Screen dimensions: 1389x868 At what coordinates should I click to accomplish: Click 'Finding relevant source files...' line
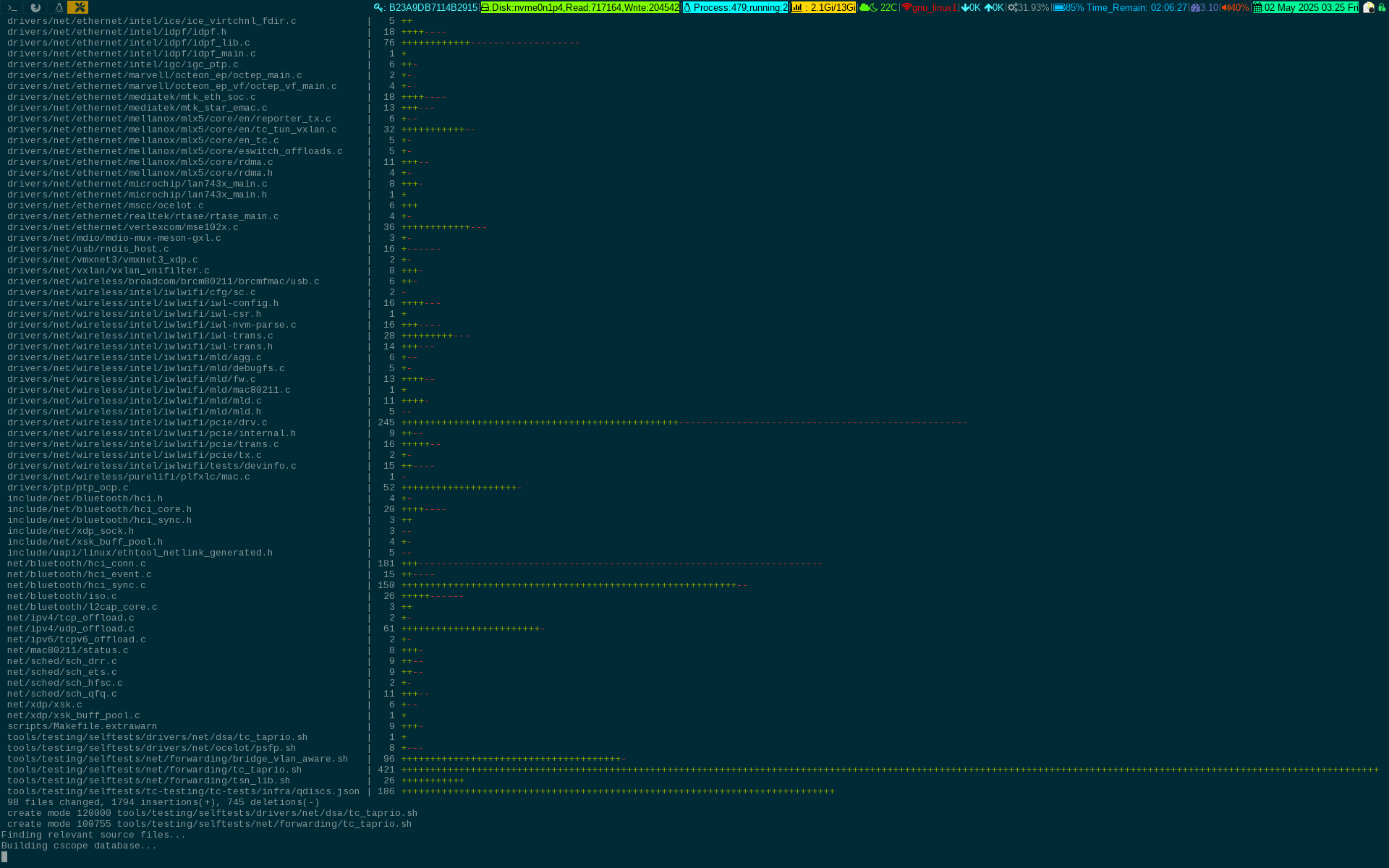93,835
